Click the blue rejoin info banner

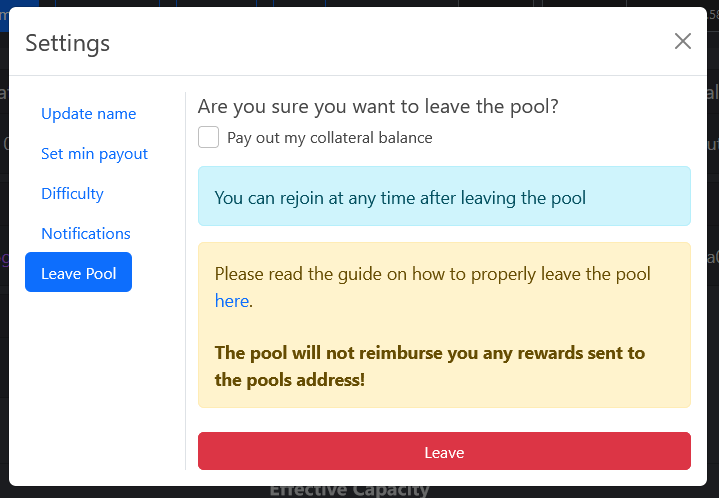(x=444, y=197)
